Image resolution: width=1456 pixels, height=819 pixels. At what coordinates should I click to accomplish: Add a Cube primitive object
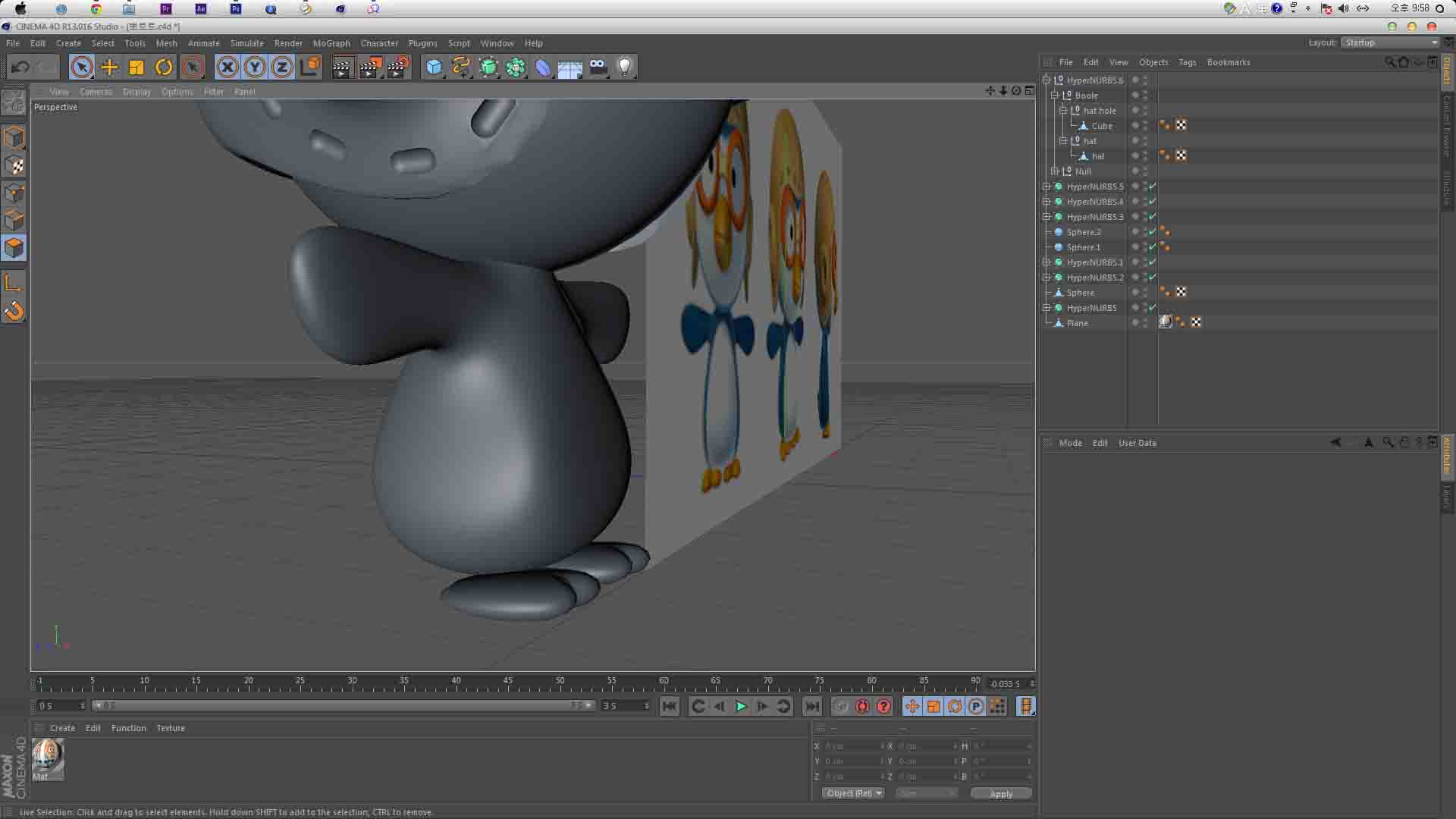click(434, 67)
